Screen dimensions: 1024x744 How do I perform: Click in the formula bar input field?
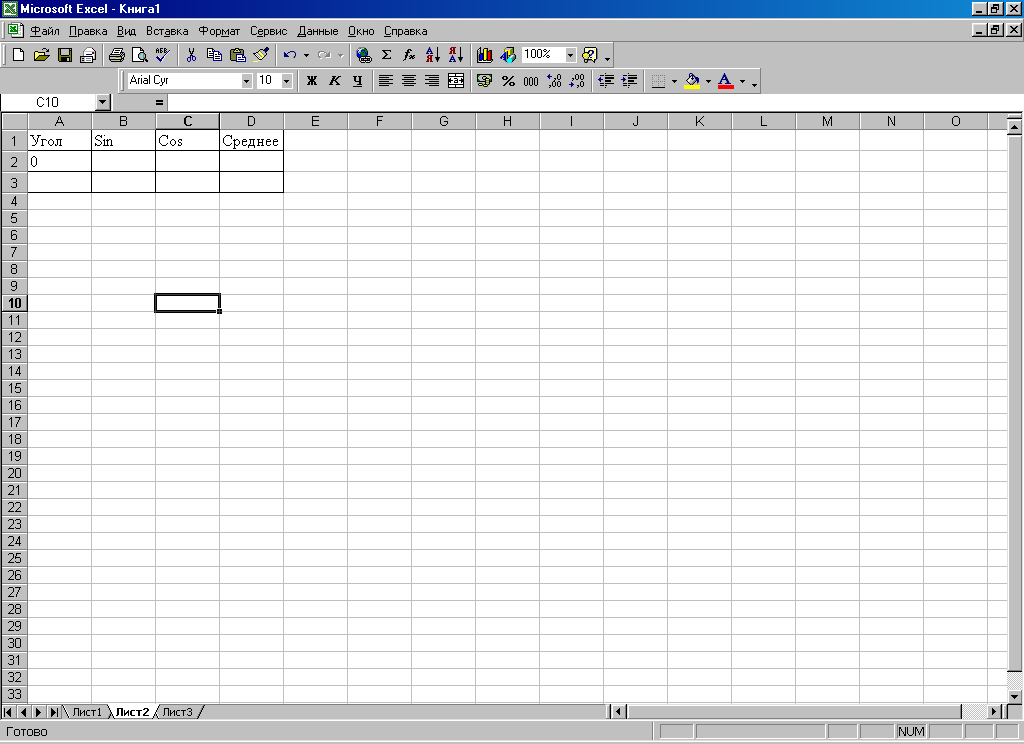[594, 103]
